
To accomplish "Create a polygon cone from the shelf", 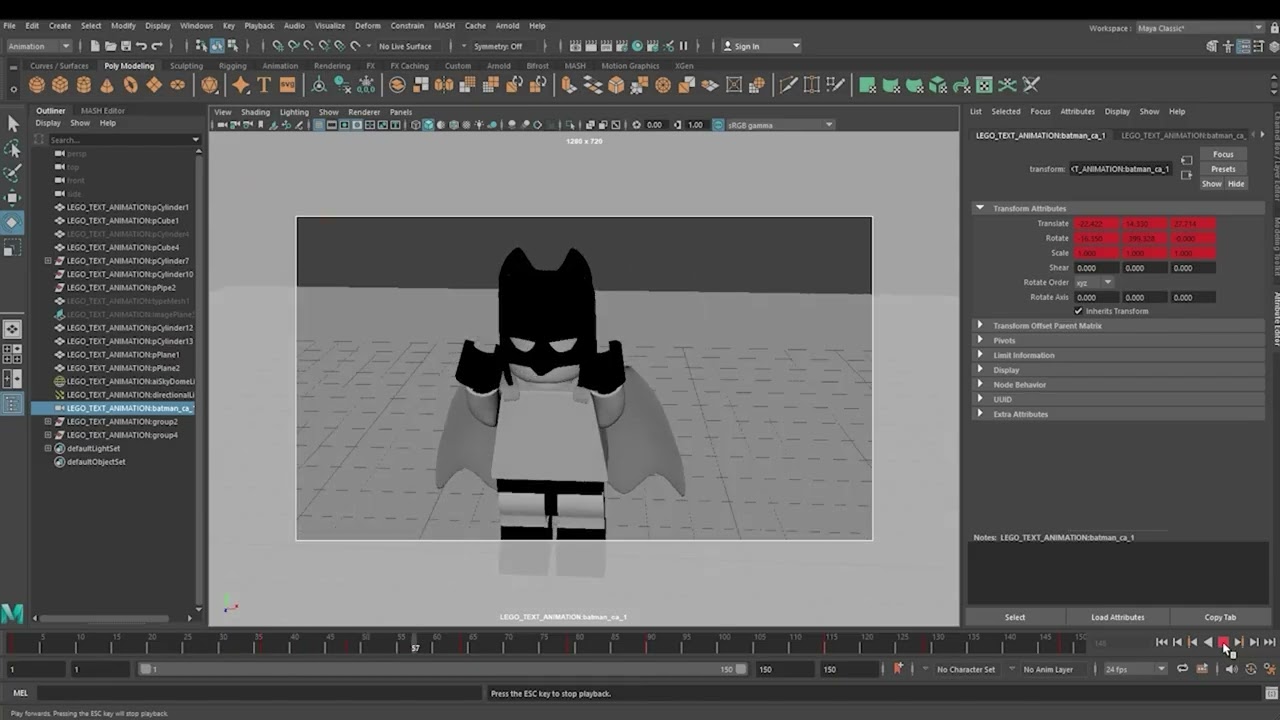I will (x=107, y=85).
